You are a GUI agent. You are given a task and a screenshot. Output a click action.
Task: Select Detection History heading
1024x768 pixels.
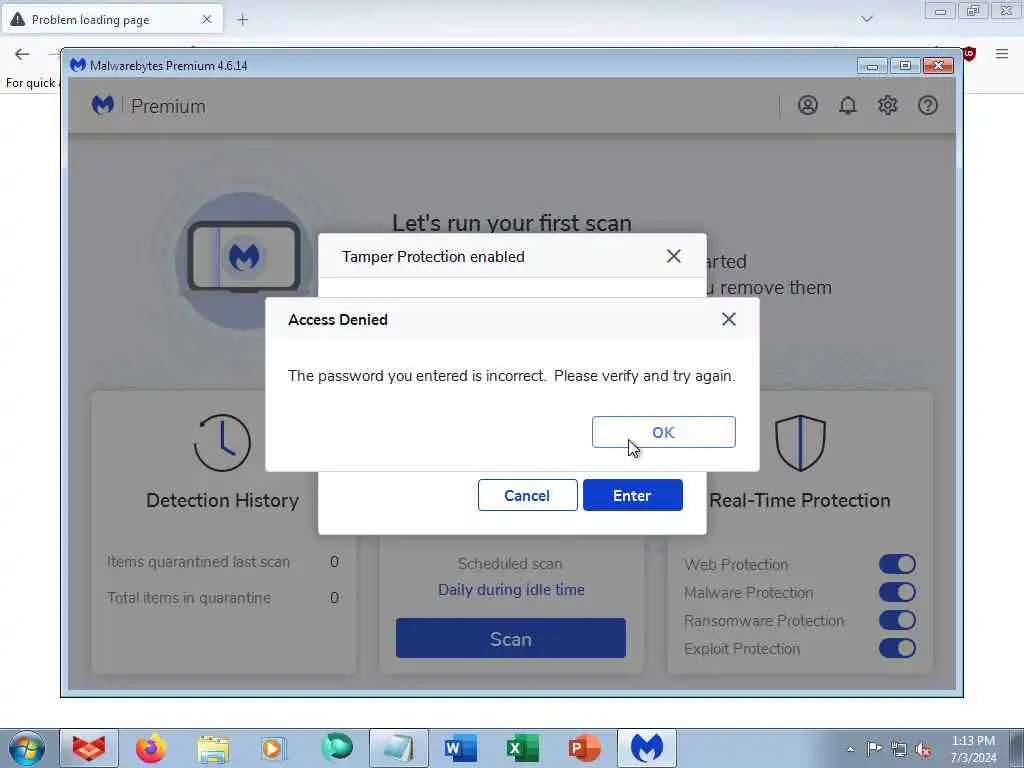(222, 500)
